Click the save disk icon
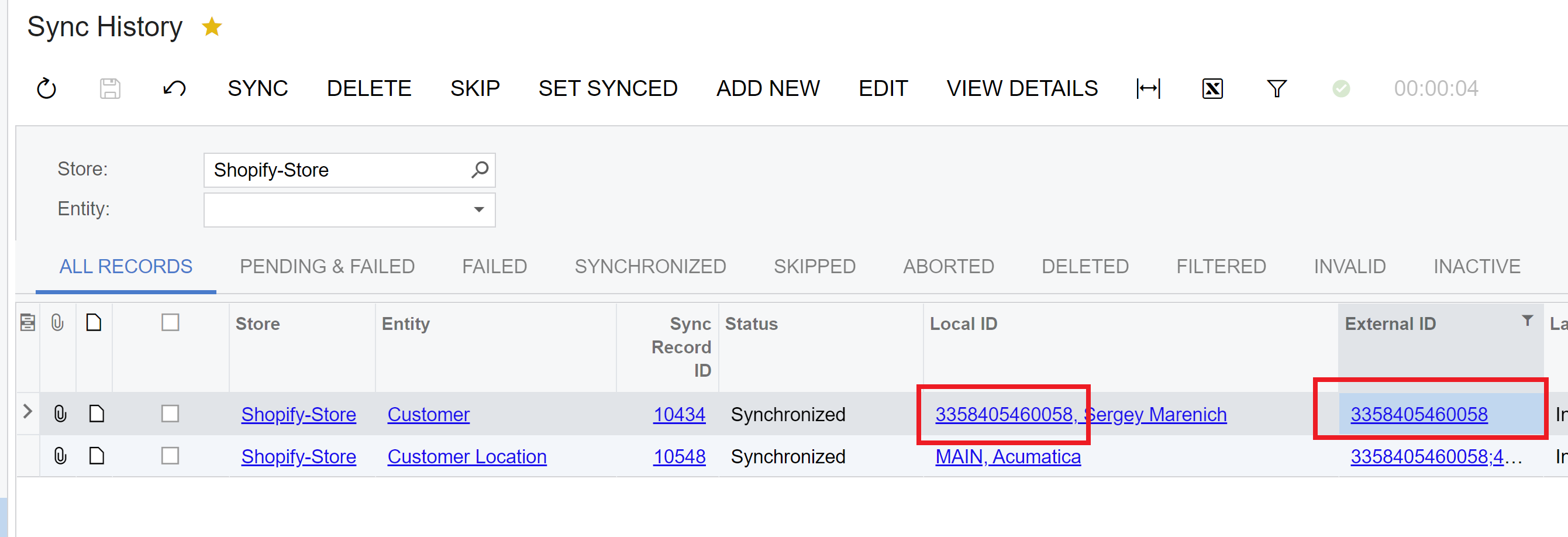Image resolution: width=1568 pixels, height=537 pixels. 110,89
